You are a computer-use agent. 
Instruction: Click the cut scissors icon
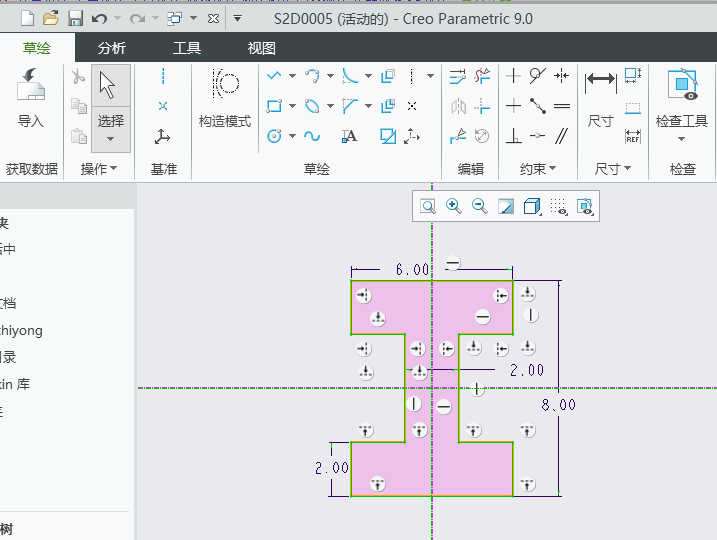[x=78, y=76]
